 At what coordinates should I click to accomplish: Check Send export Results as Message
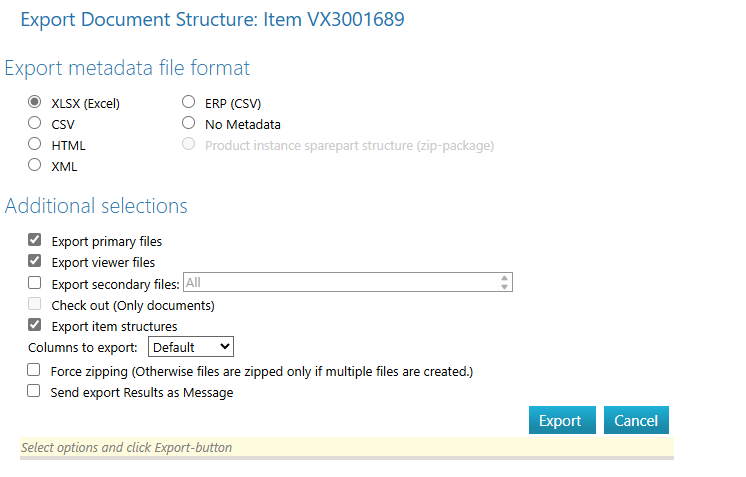(x=35, y=392)
